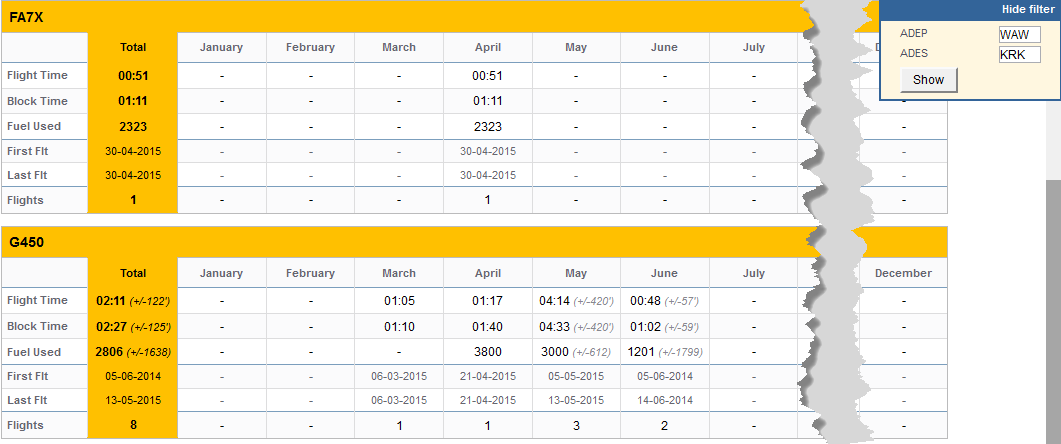Click G450 April Fuel Used 3800

coord(488,352)
